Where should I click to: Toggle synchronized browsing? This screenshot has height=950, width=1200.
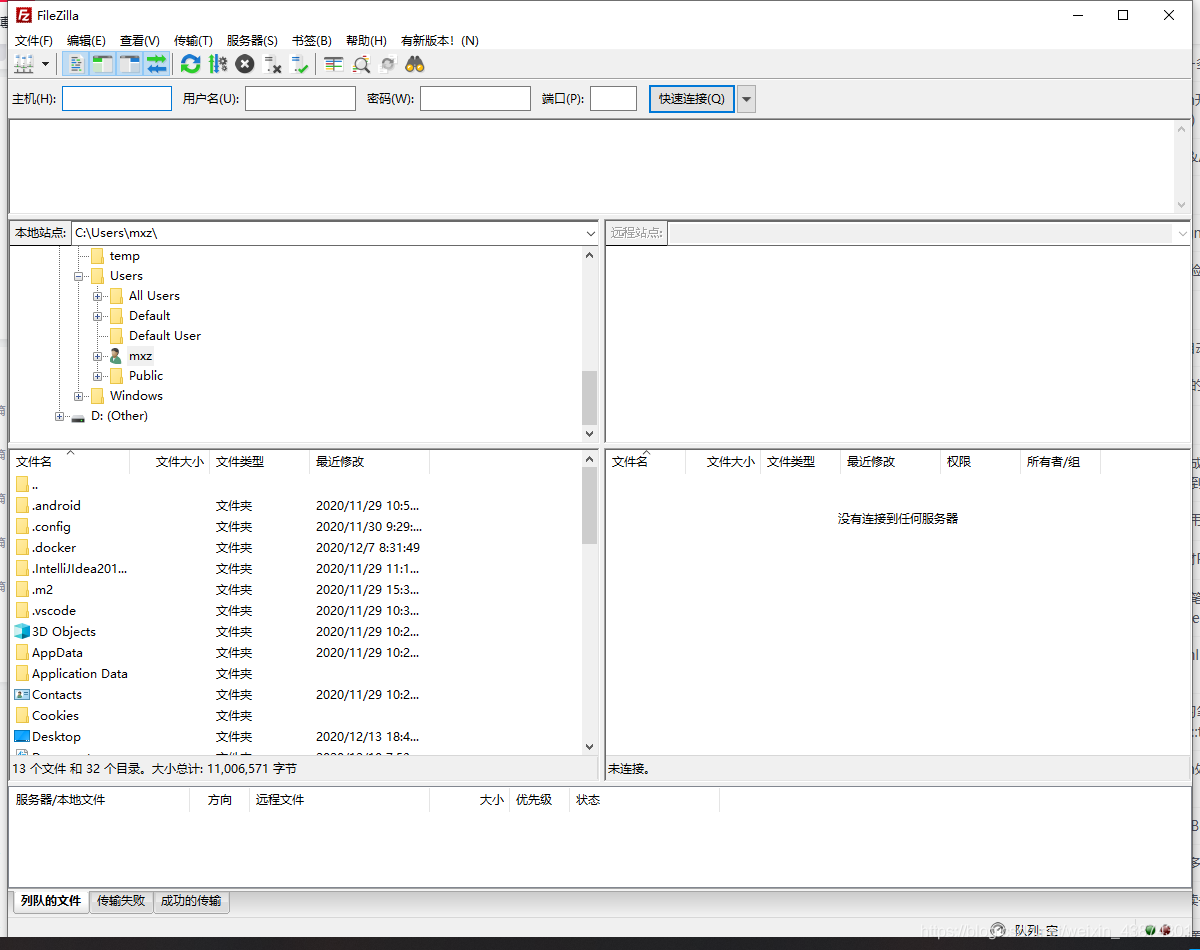388,64
